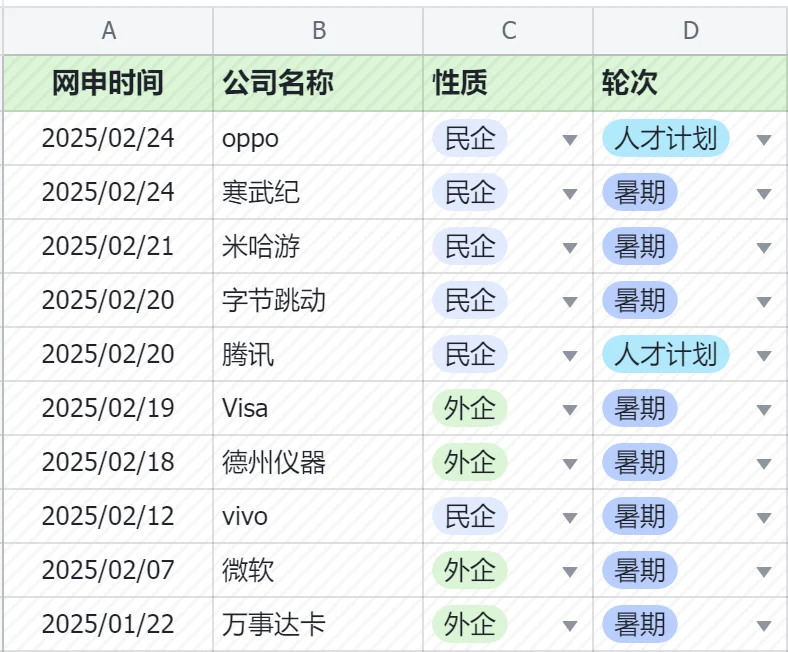Select the 德州仪器 company name cell
Screen dimensions: 788x652
(x=318, y=462)
